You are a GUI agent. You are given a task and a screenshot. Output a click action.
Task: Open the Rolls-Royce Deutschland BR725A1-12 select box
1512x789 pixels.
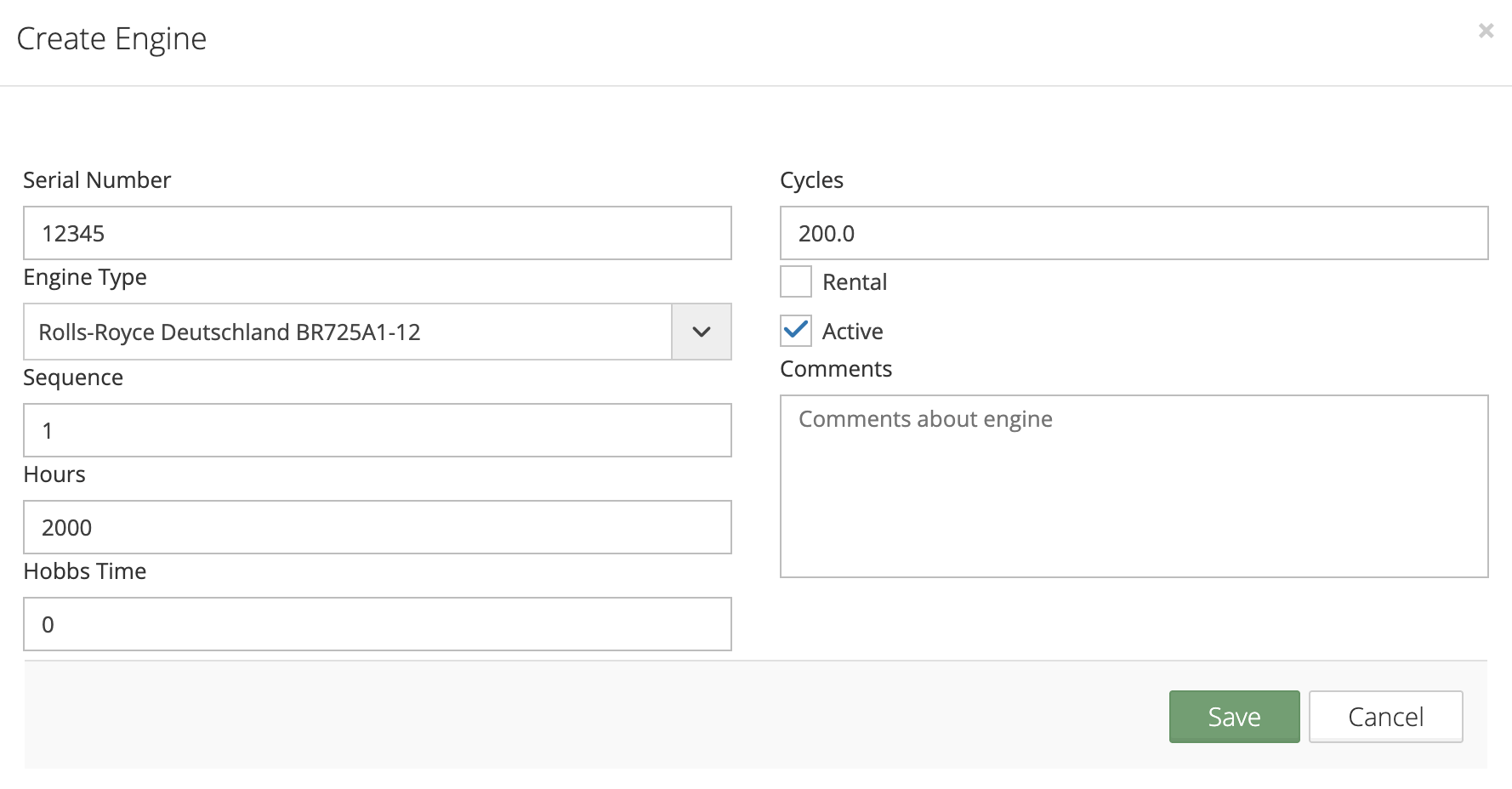pos(349,332)
